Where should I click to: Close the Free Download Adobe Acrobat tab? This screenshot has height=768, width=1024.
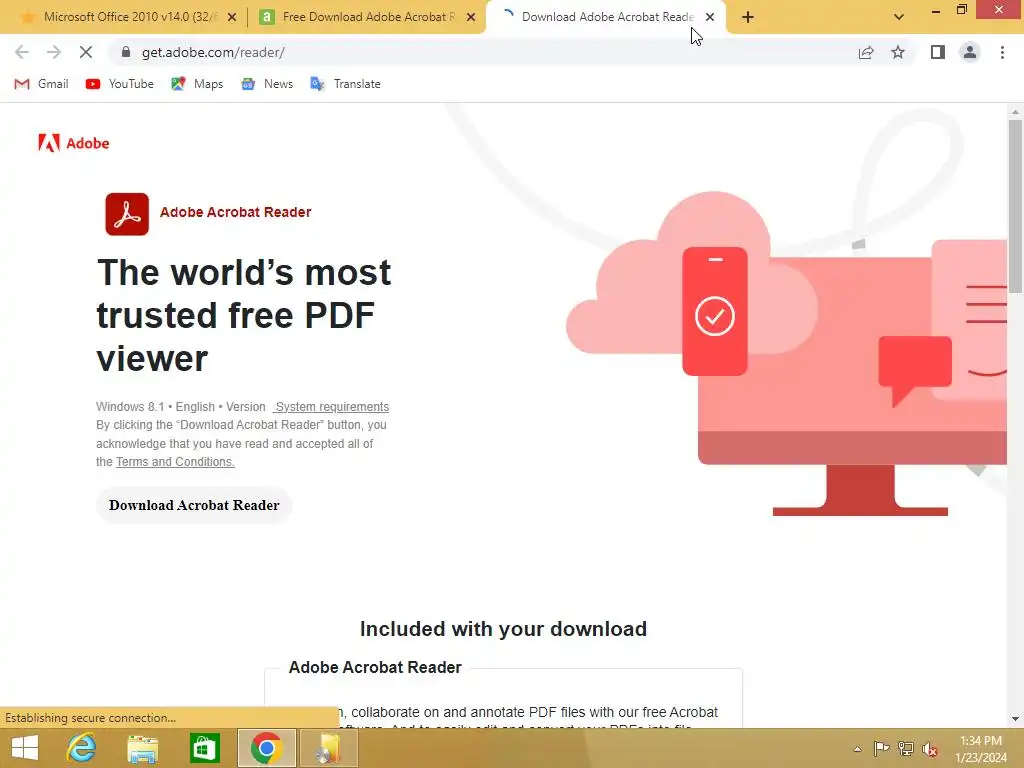[x=471, y=17]
